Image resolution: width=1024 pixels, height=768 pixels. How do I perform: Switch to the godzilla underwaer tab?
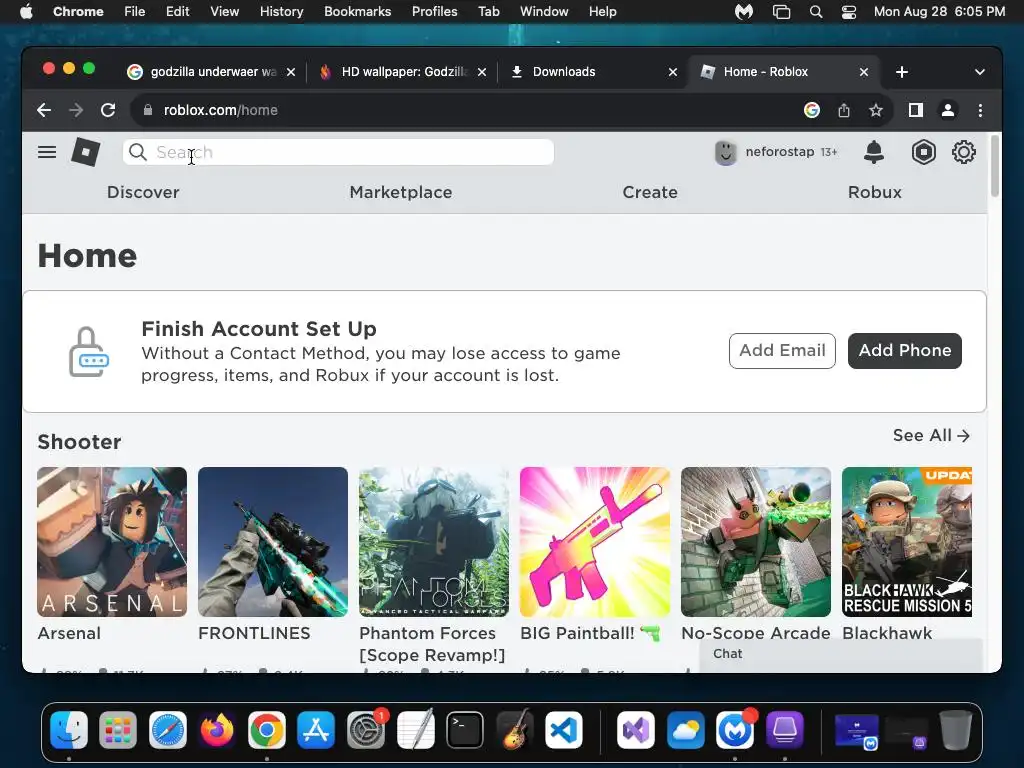click(x=213, y=72)
